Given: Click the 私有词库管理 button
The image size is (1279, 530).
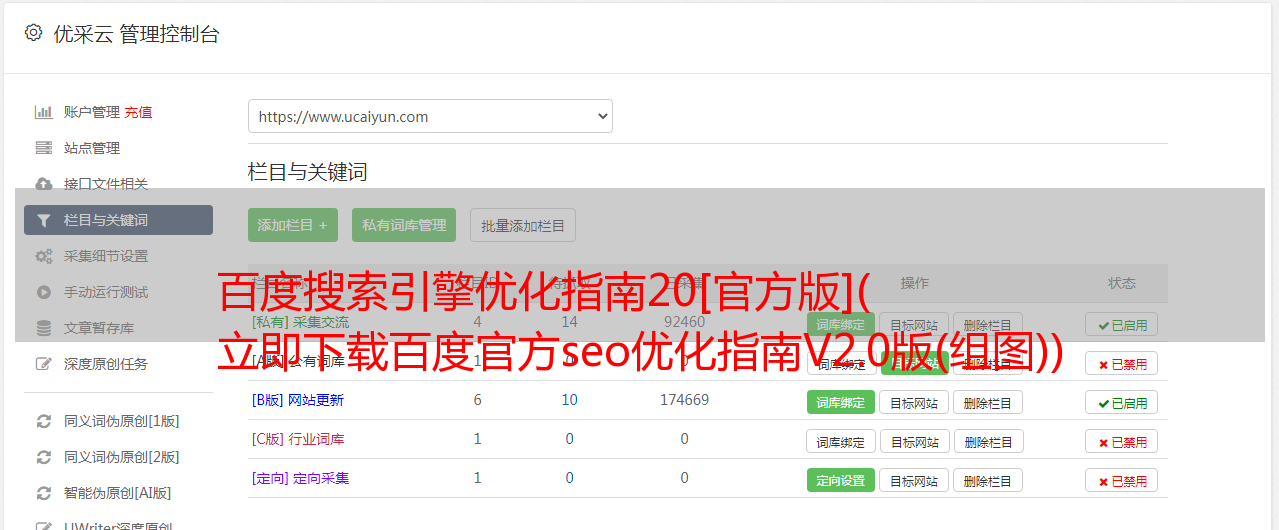Looking at the screenshot, I should click(404, 225).
